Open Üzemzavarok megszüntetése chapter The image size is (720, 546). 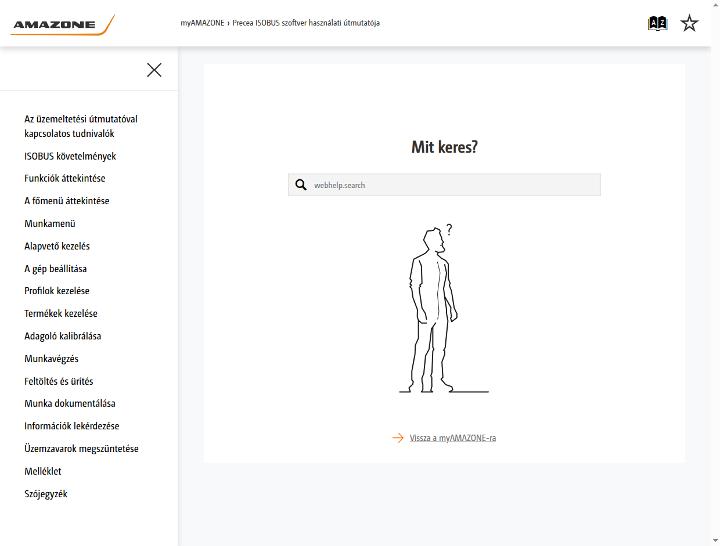[81, 449]
